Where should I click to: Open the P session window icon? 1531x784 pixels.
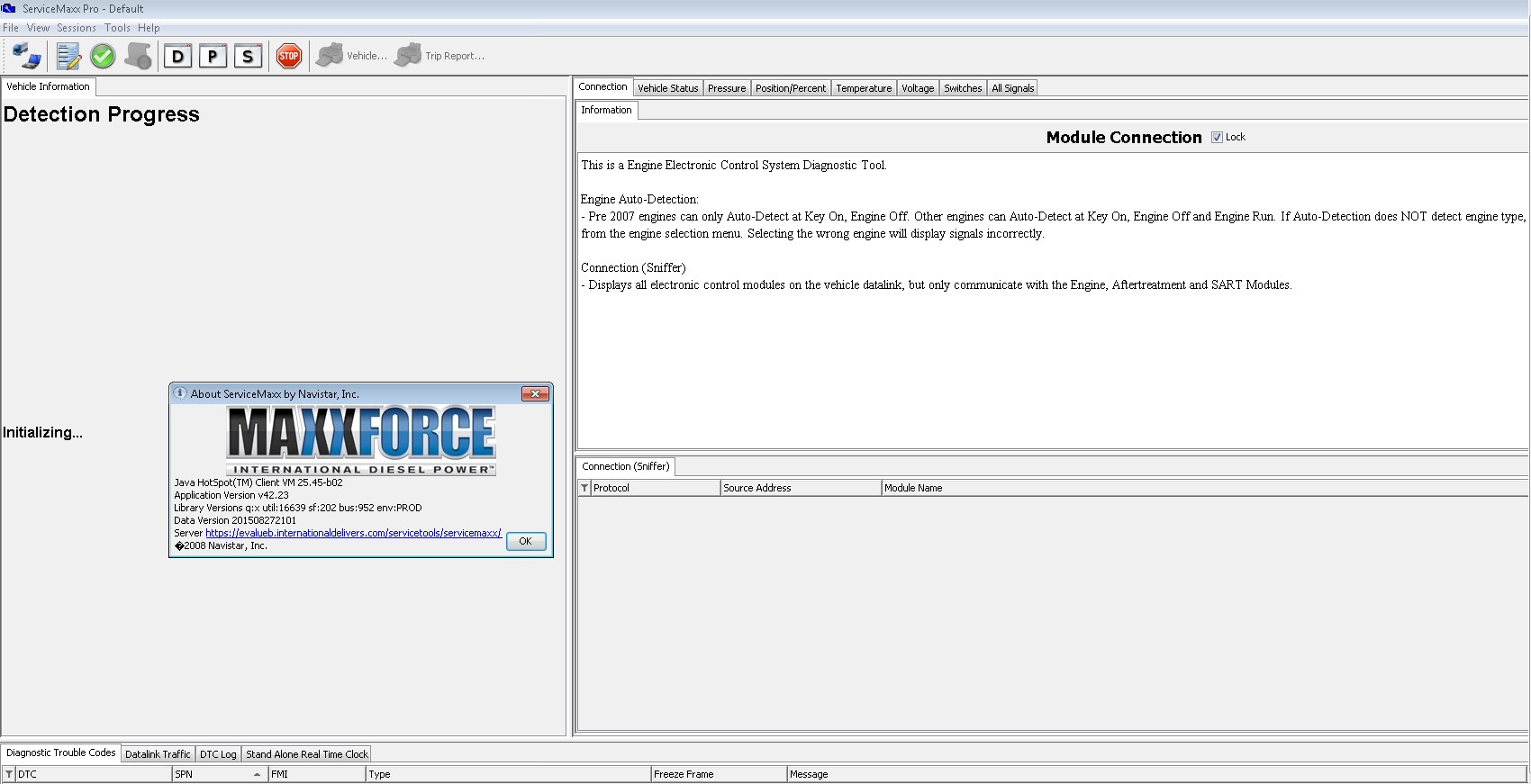(213, 56)
